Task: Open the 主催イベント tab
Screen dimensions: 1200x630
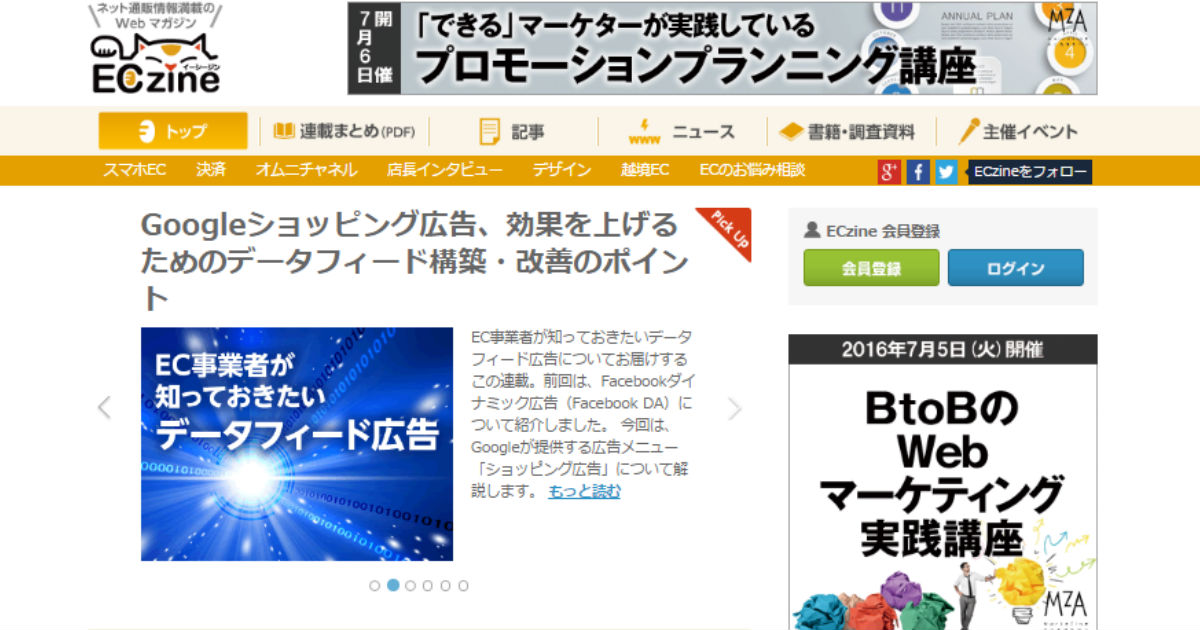Action: (x=1018, y=131)
